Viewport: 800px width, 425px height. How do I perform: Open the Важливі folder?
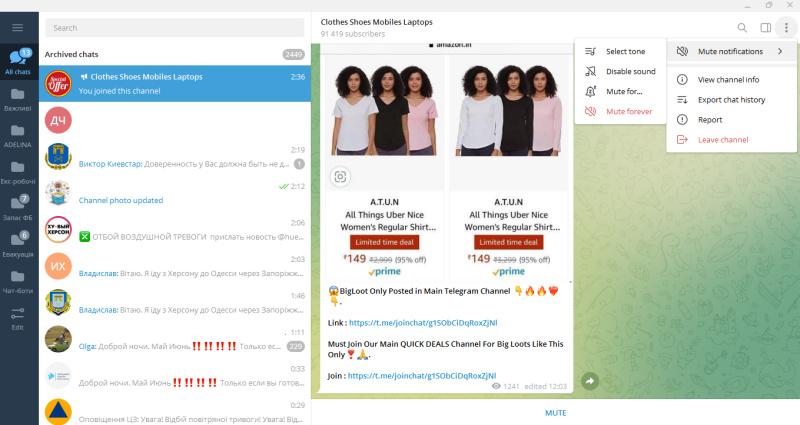tap(18, 99)
